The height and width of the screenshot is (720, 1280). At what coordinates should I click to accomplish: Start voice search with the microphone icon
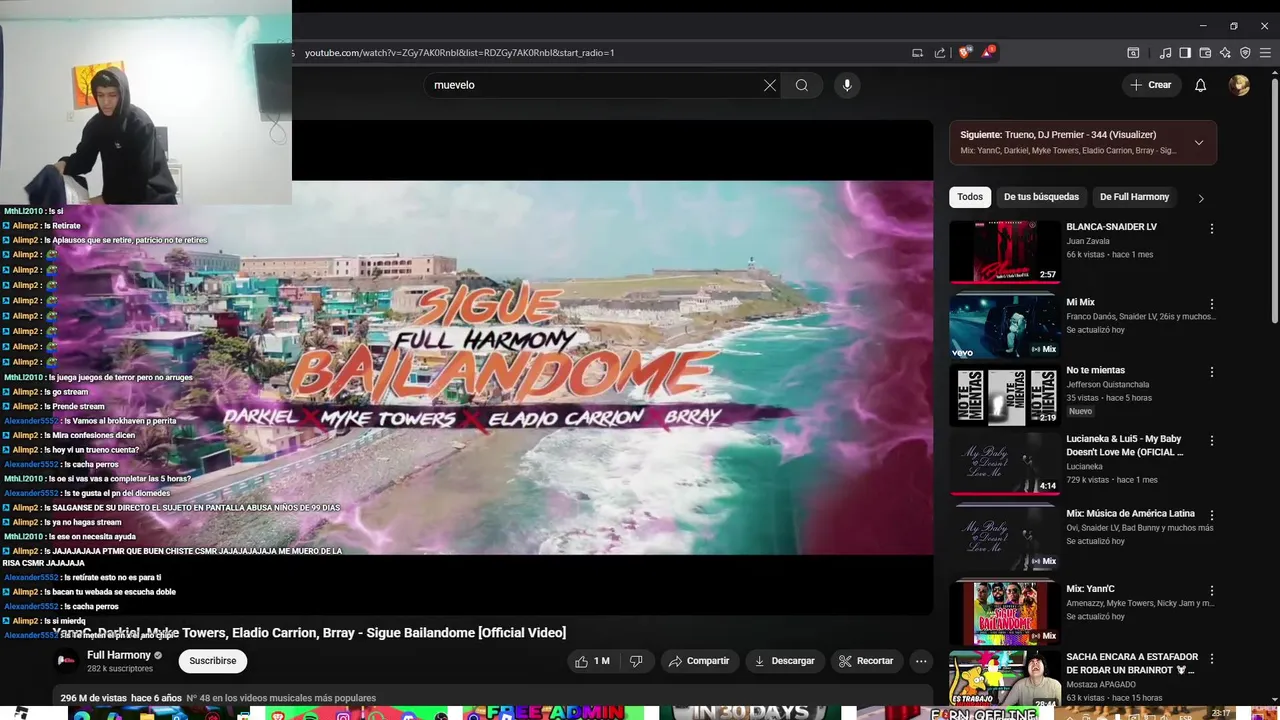(x=847, y=85)
